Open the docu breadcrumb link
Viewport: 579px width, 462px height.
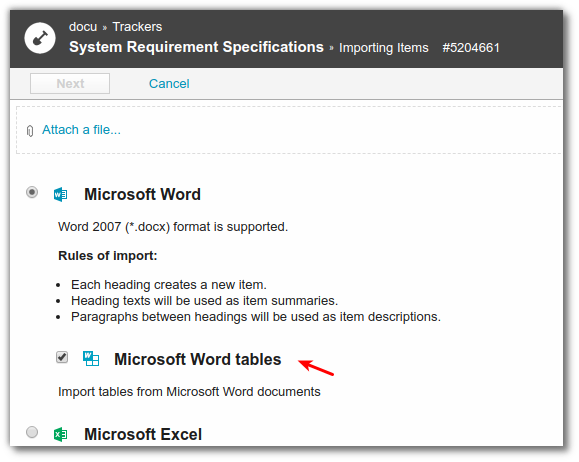(x=83, y=27)
